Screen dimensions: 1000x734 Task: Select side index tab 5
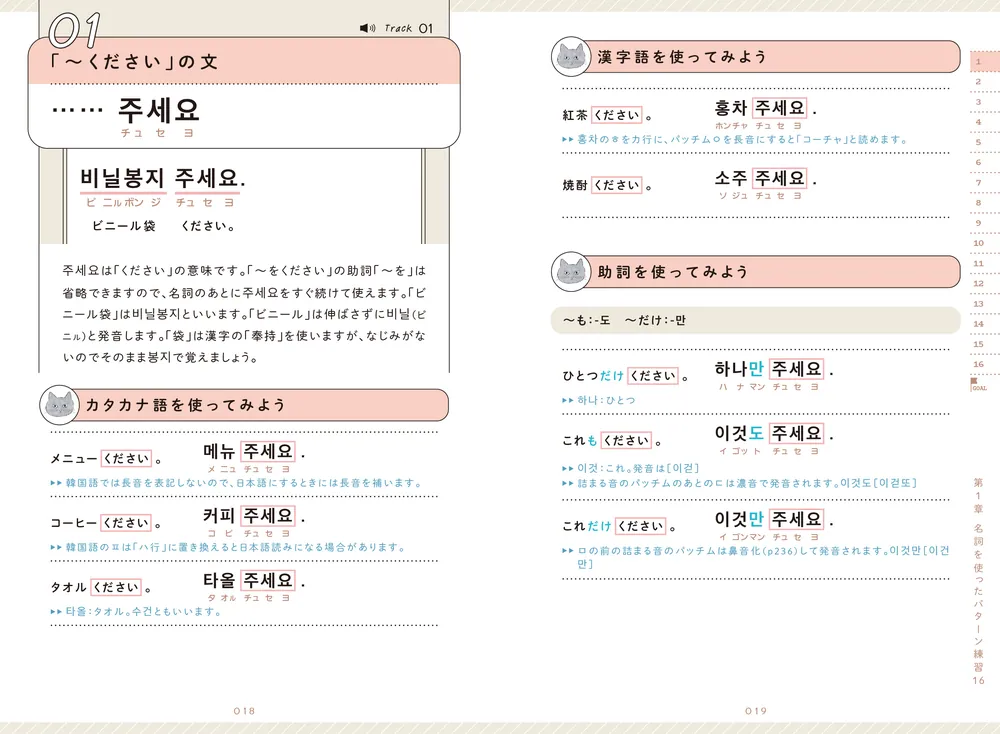coord(978,142)
